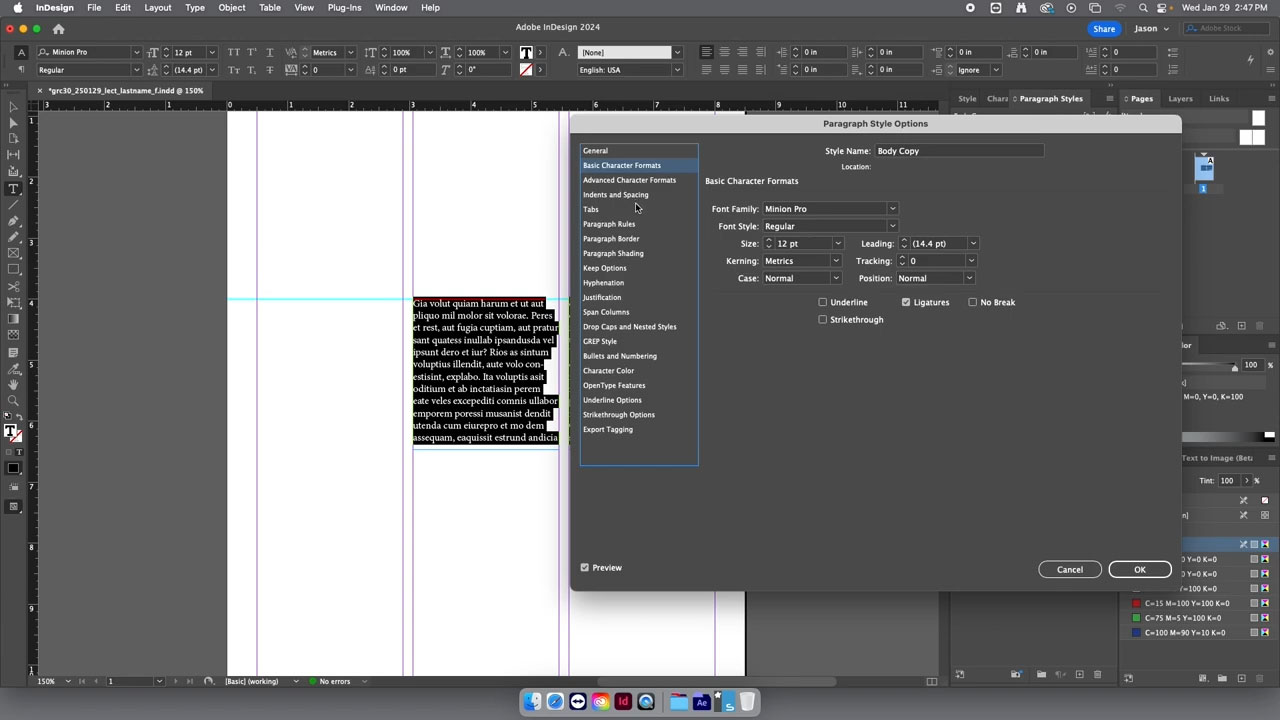Viewport: 1280px width, 720px height.
Task: Select the Gap tool
Action: [x=13, y=155]
